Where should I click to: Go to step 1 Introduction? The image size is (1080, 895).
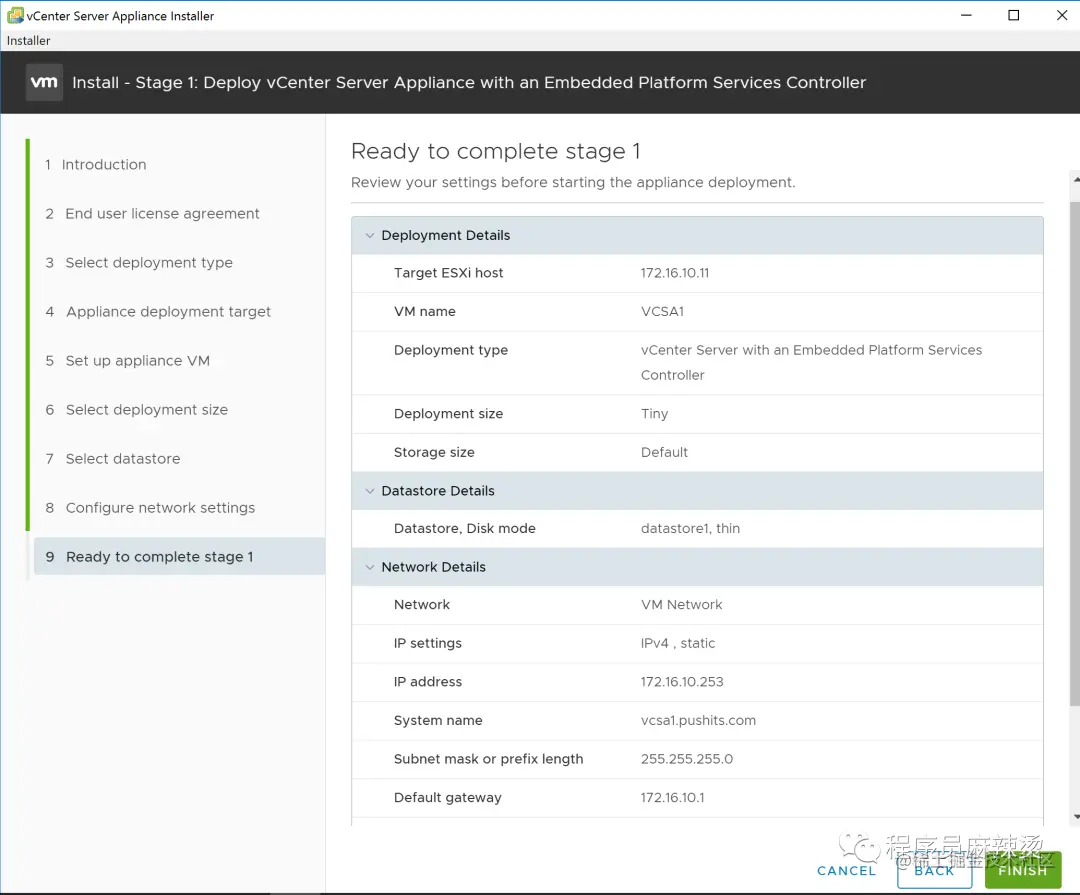click(96, 165)
